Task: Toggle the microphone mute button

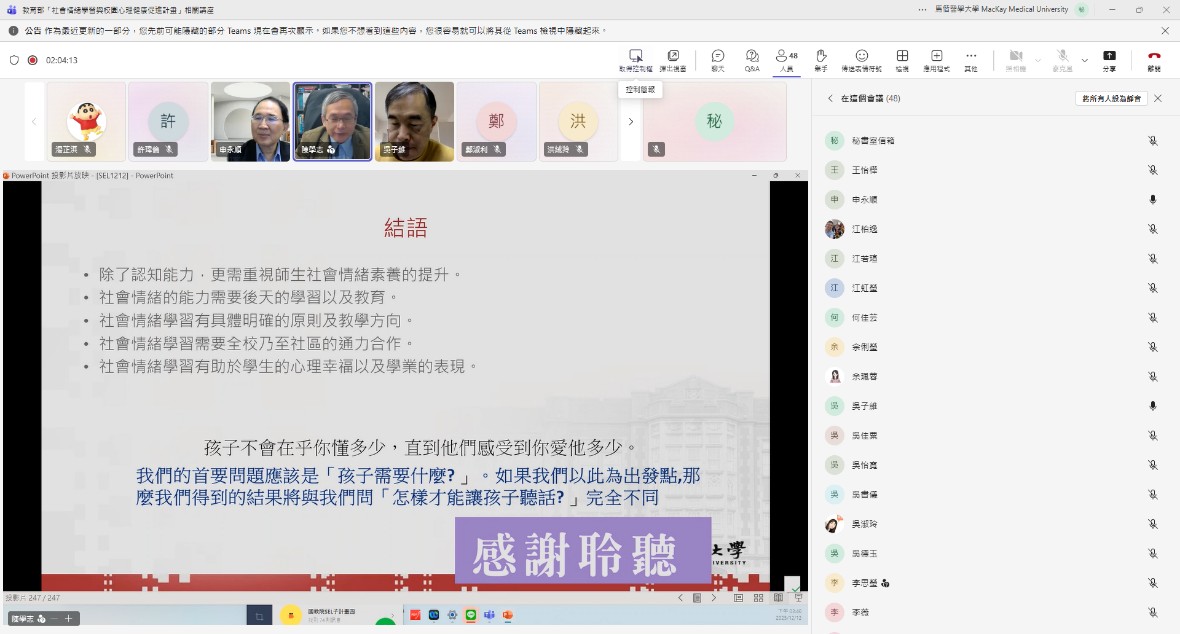Action: point(1062,59)
